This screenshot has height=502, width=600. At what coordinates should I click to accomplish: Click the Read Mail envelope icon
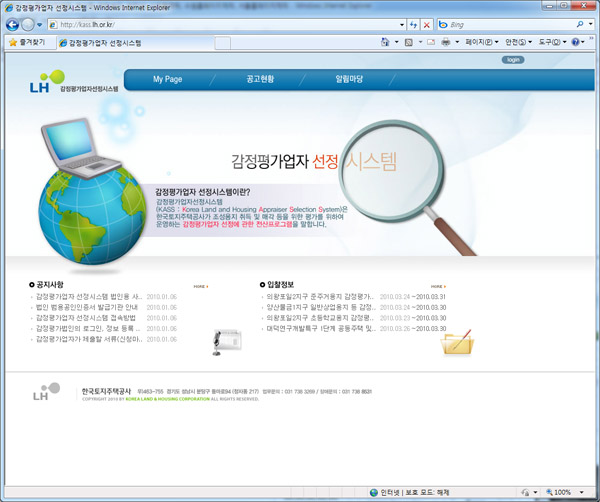point(431,42)
